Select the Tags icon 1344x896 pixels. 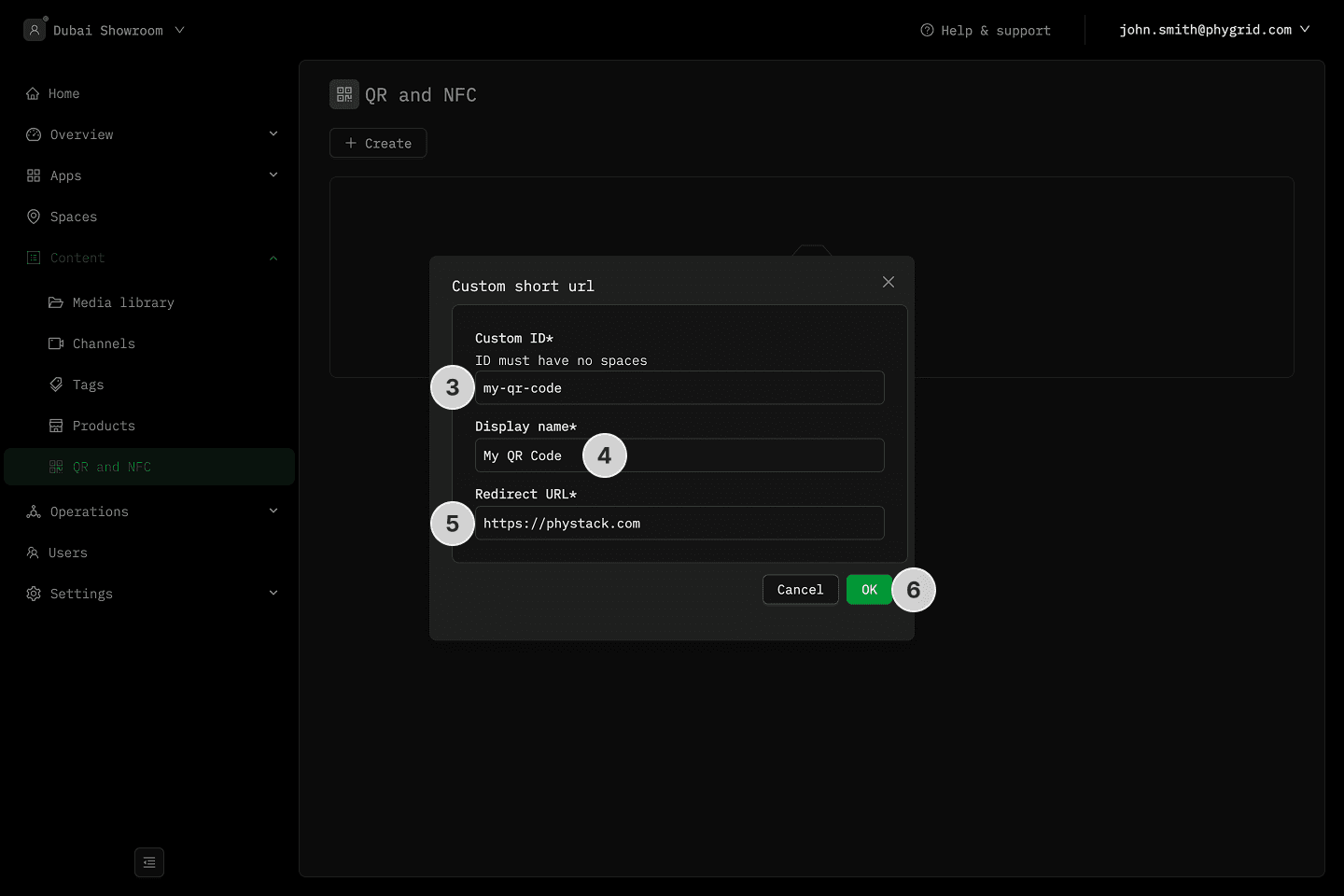tap(56, 385)
